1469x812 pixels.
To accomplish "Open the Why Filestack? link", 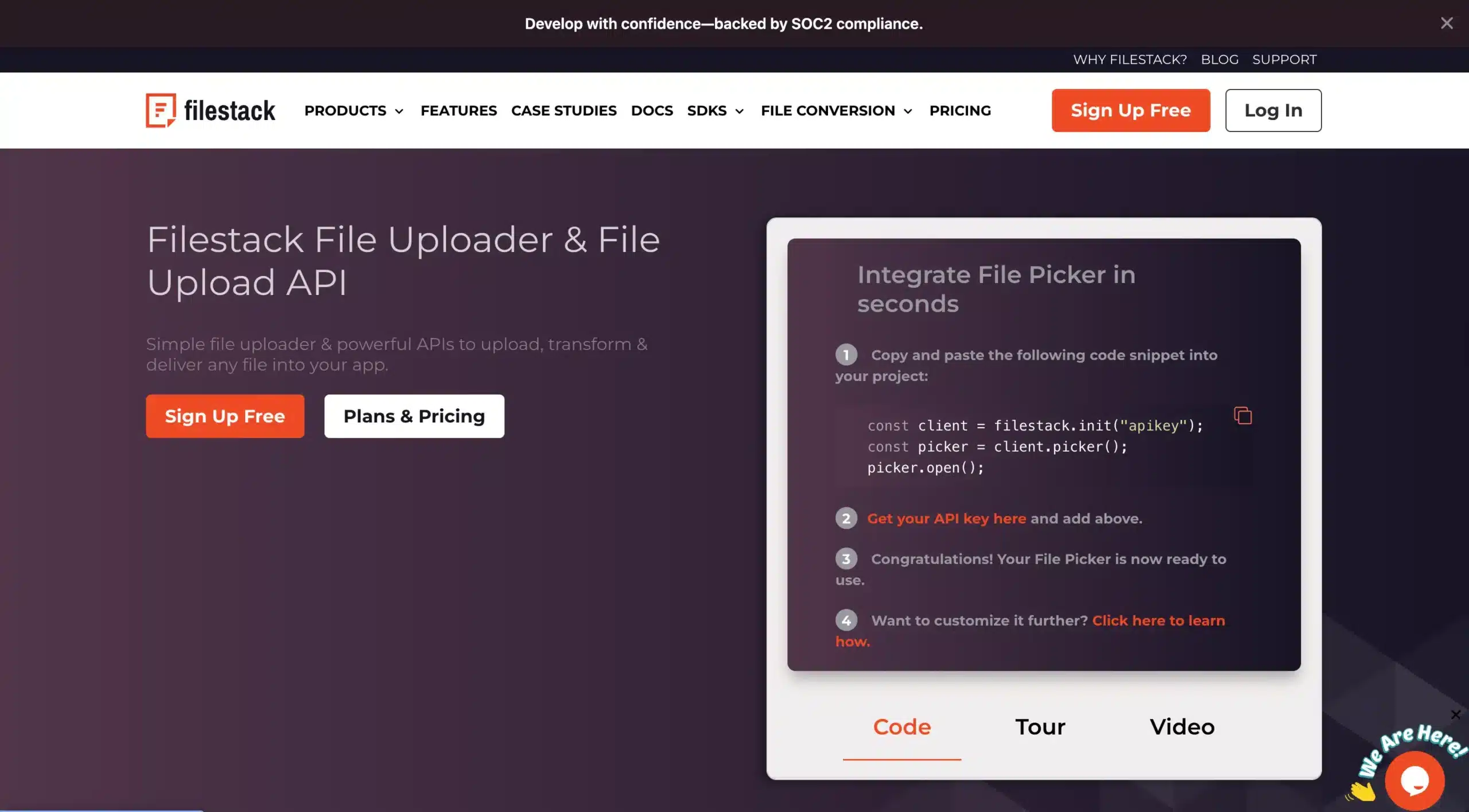I will (x=1130, y=59).
